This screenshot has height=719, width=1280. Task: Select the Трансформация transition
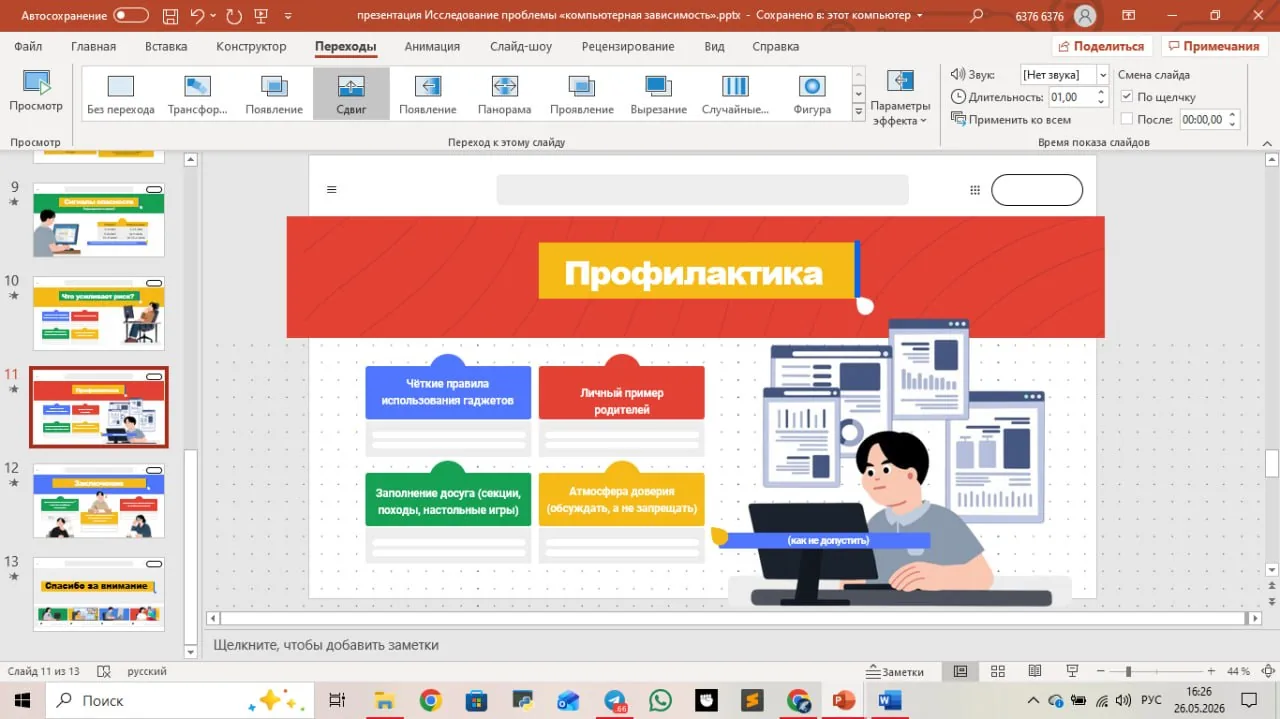coord(198,94)
